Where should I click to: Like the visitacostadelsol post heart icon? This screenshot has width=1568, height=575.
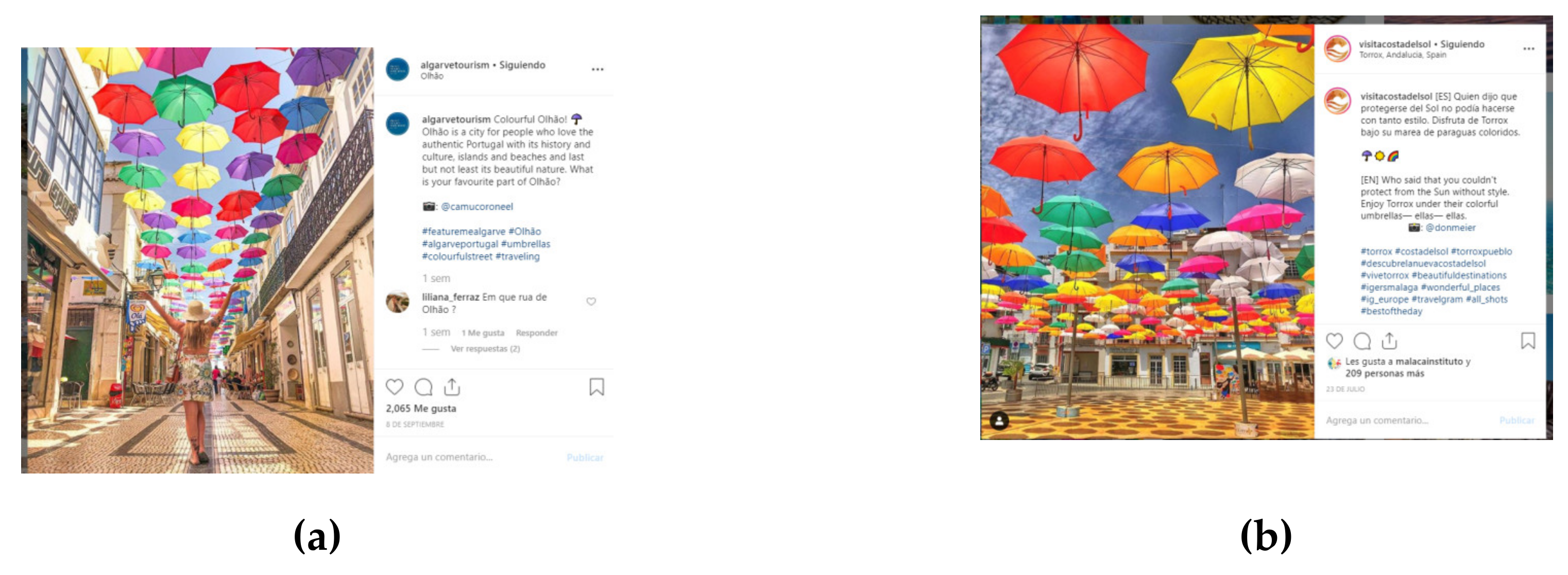pyautogui.click(x=1334, y=341)
